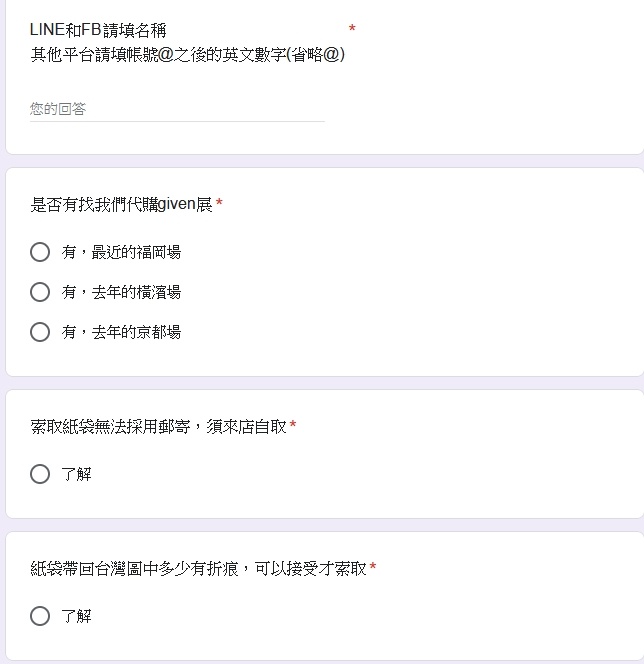
Task: Click the 您的回答 answer text field
Action: tap(177, 109)
